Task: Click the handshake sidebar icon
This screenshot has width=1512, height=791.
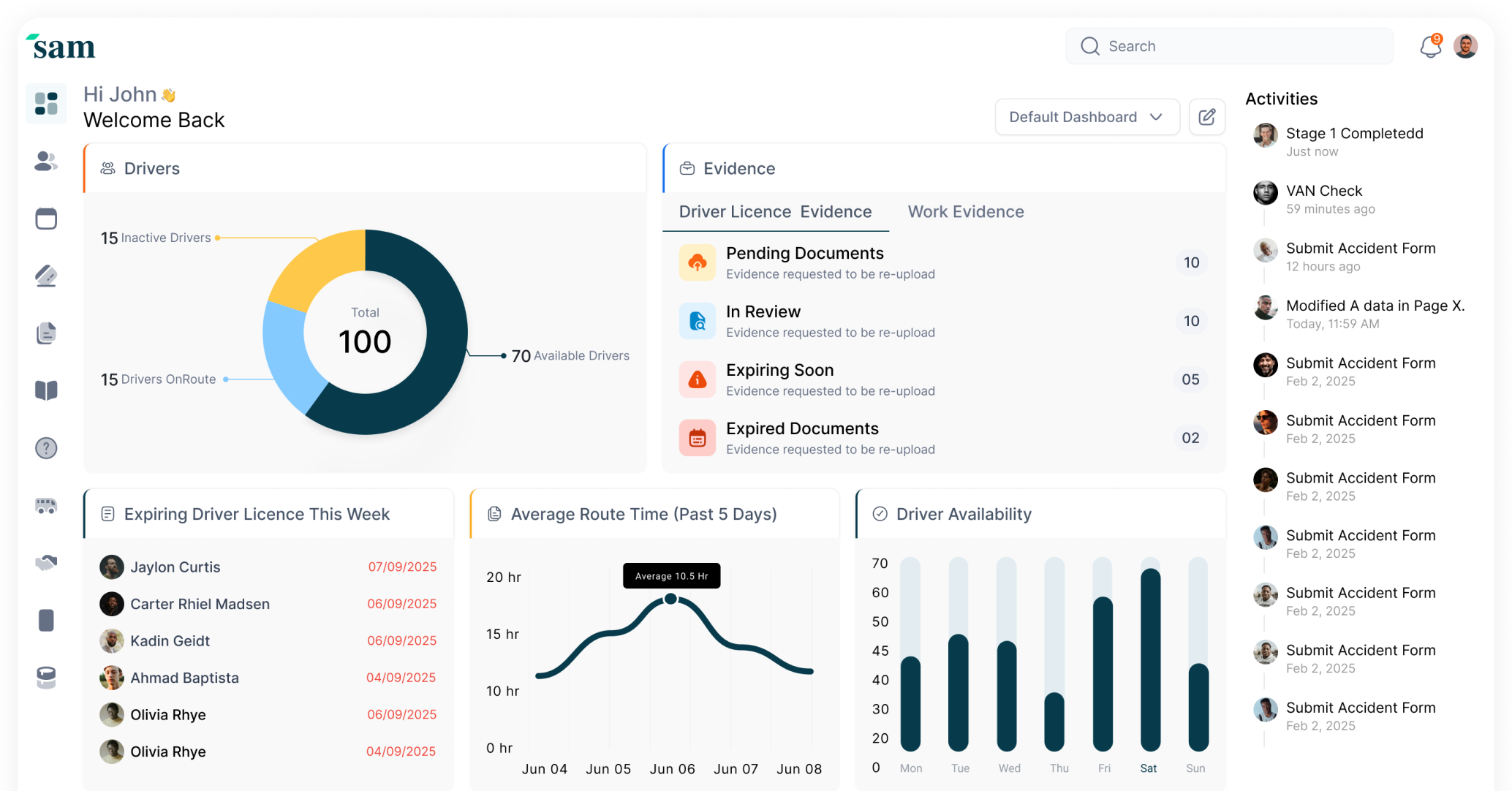Action: point(46,563)
